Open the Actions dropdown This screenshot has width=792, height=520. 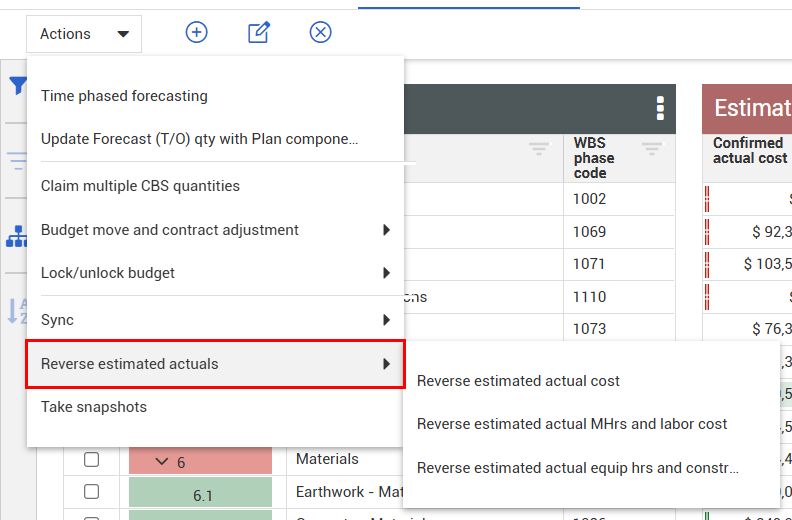tap(84, 34)
